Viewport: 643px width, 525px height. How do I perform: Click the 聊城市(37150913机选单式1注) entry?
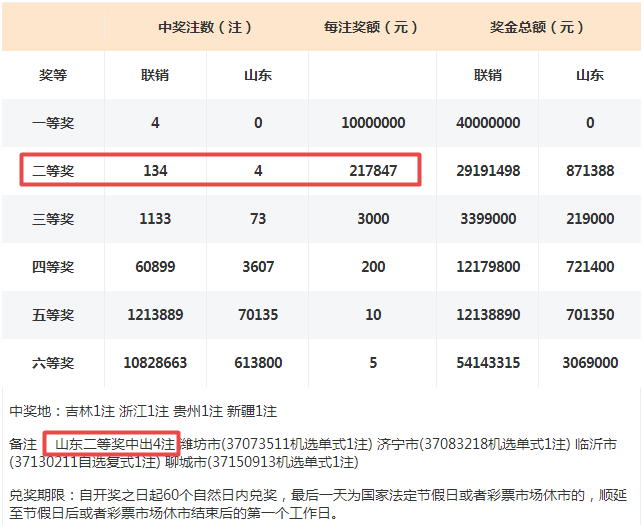coord(262,462)
